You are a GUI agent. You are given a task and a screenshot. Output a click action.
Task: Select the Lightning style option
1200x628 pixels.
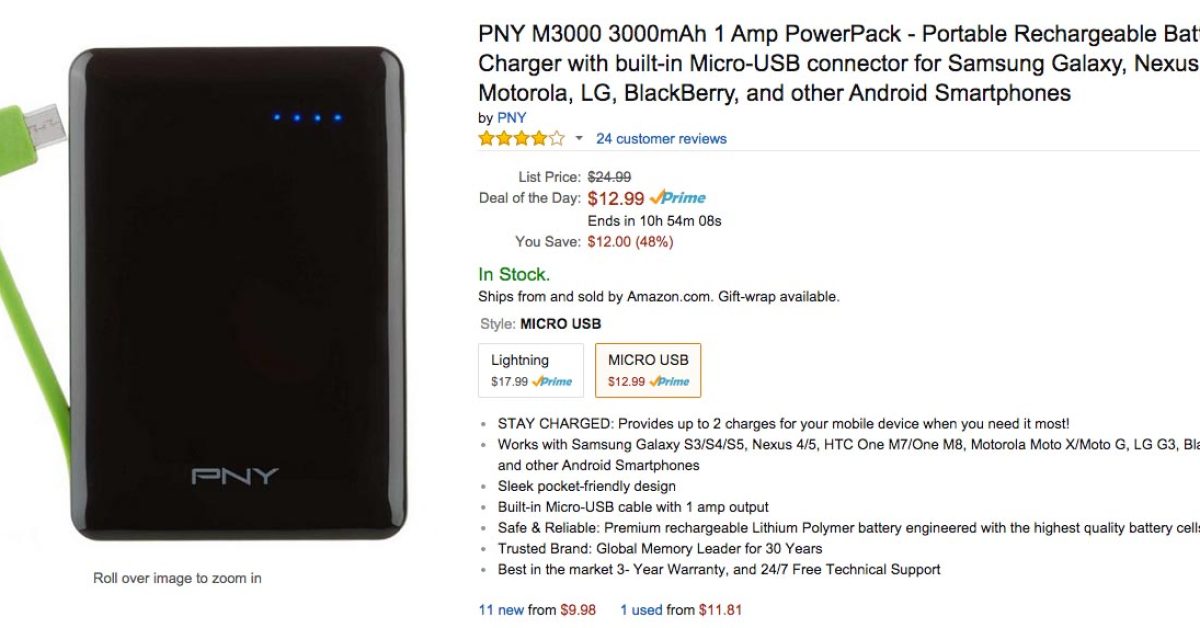coord(531,370)
